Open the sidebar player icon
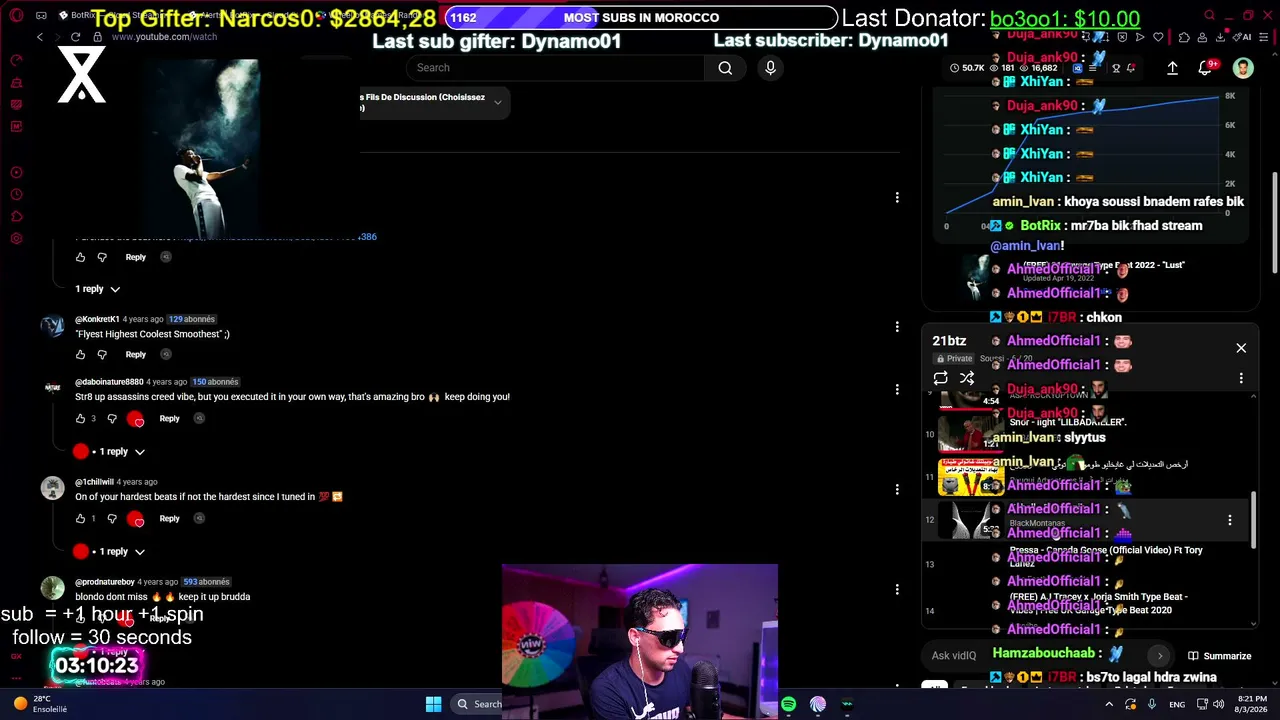1280x720 pixels. 16,173
